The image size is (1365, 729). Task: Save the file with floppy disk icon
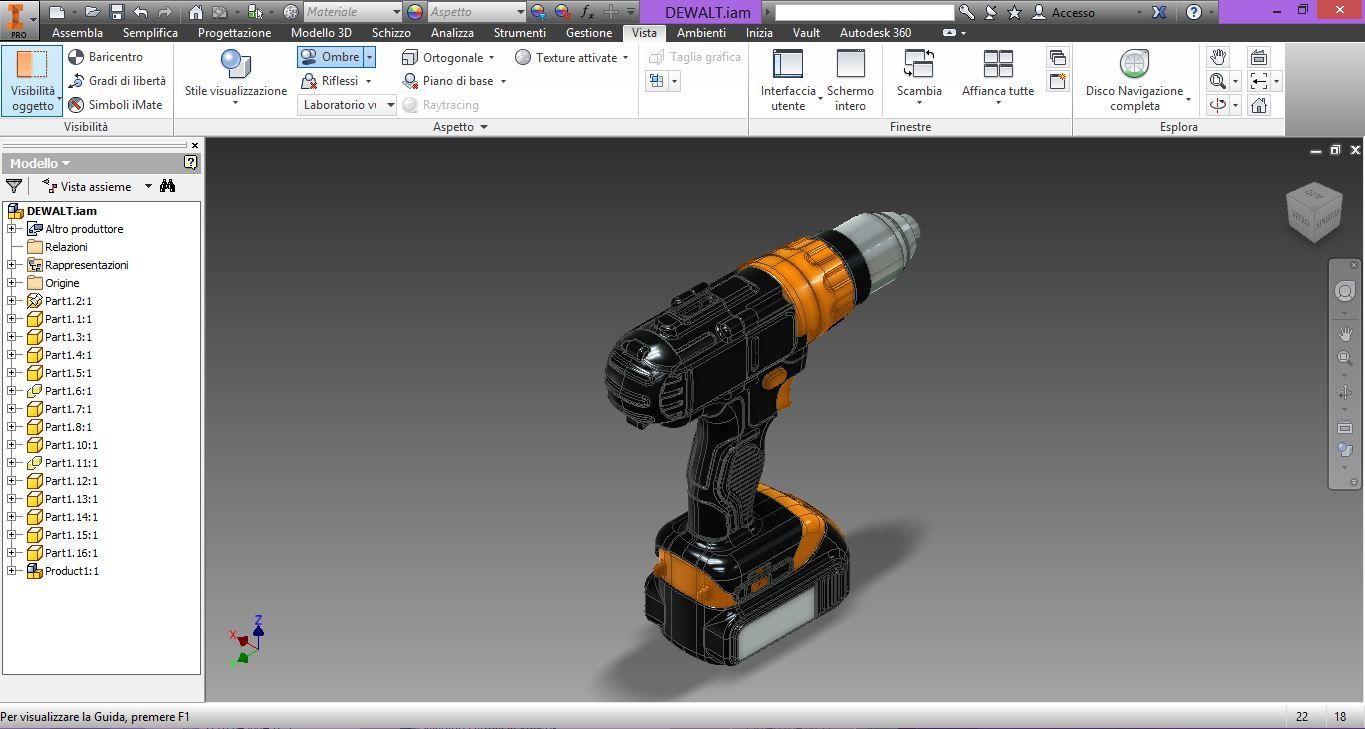pyautogui.click(x=116, y=12)
